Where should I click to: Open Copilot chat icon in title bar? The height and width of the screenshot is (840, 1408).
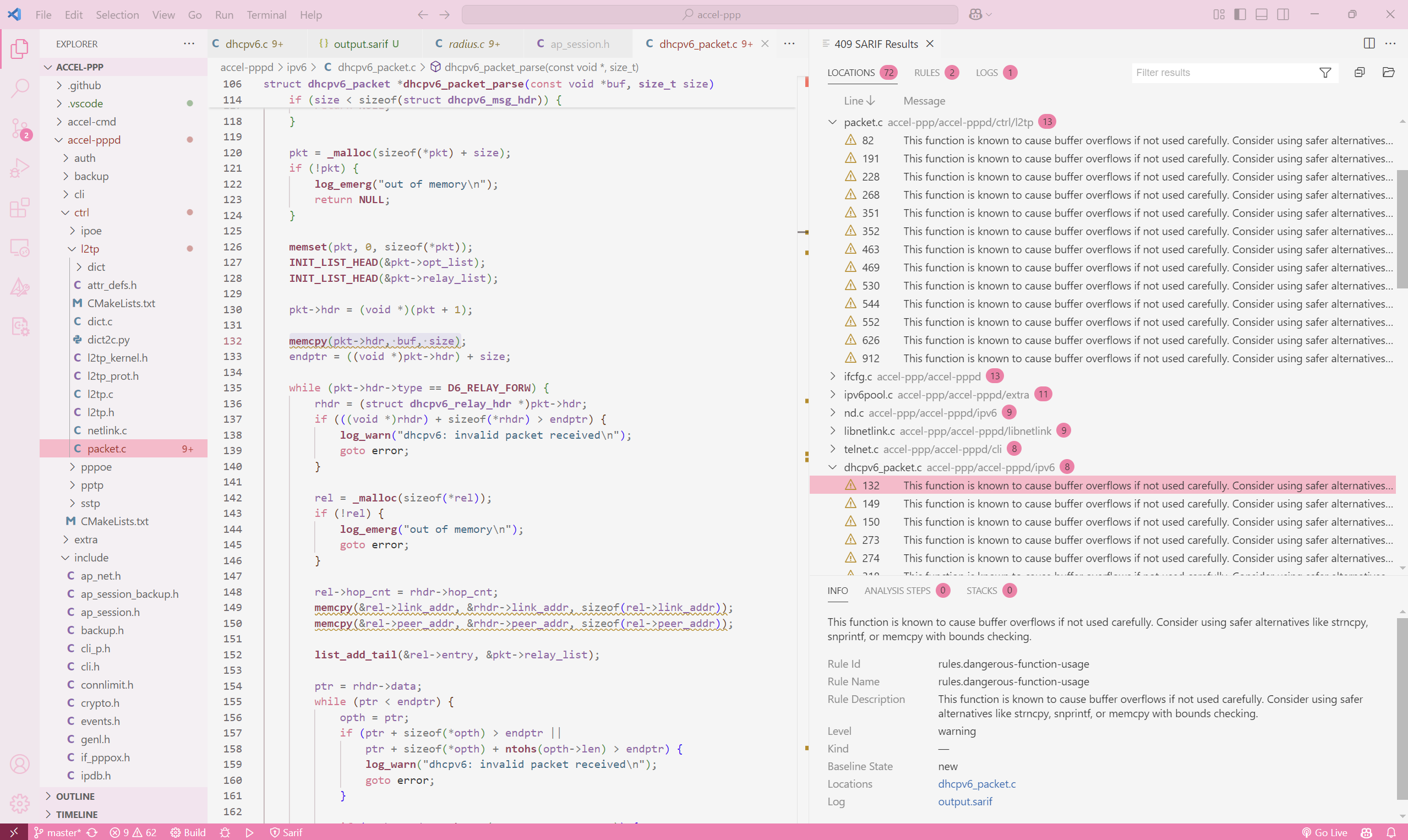[x=975, y=15]
